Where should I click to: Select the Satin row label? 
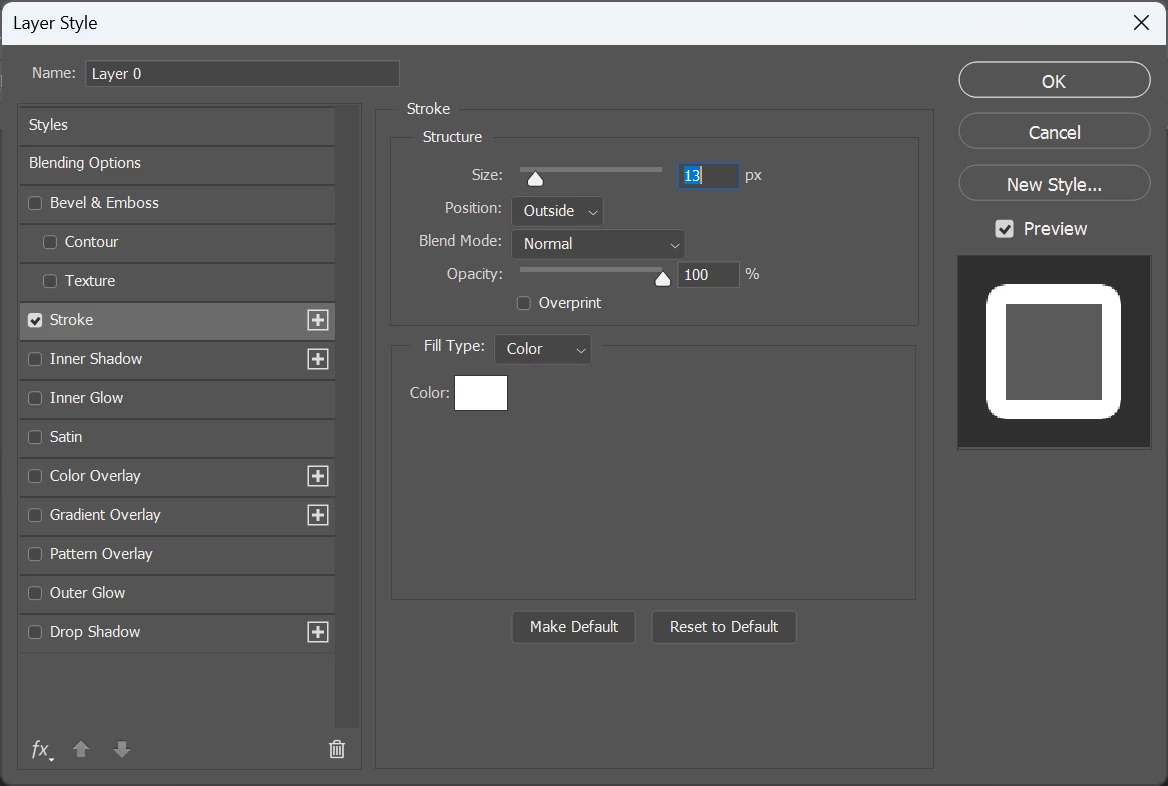pyautogui.click(x=66, y=437)
